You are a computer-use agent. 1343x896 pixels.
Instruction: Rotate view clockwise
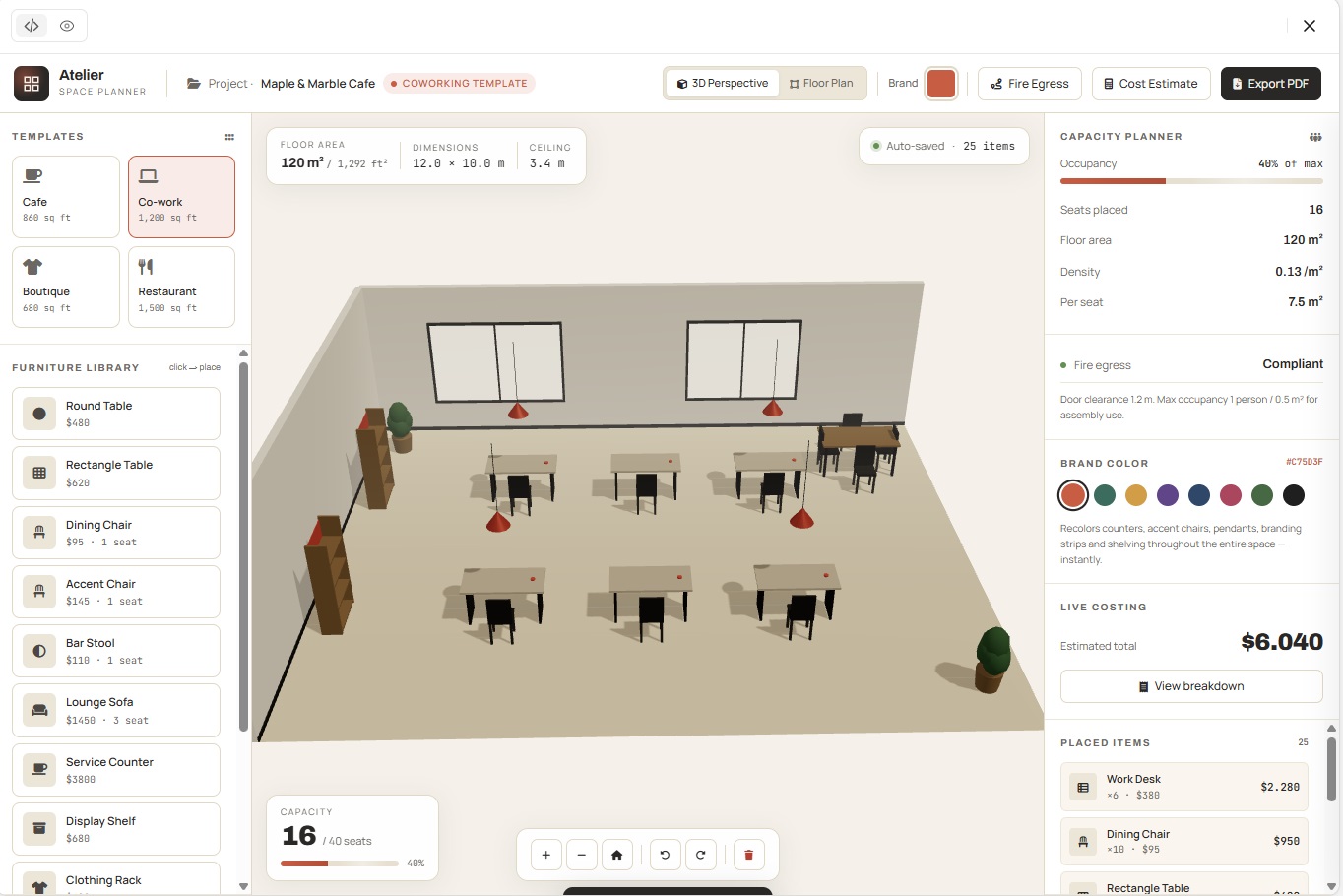701,855
